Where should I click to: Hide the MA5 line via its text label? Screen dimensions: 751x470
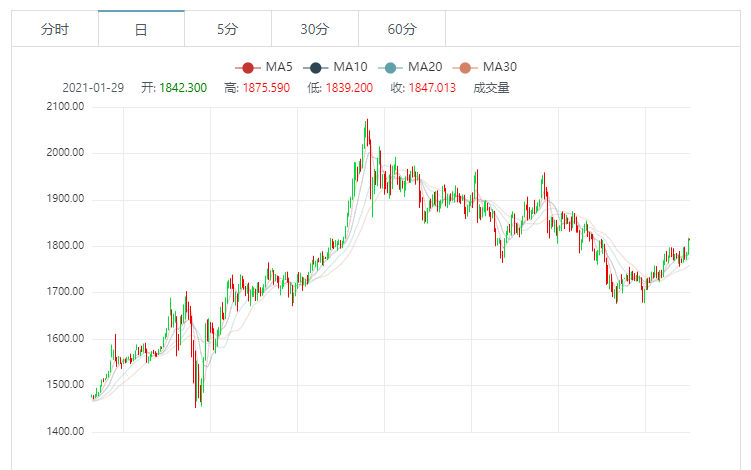(x=279, y=67)
